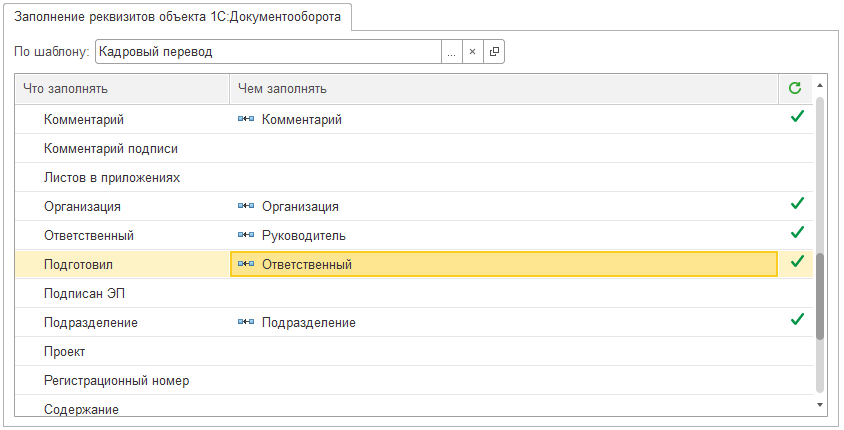Viewport: 844px width, 430px height.
Task: Toggle the green checkmark for Комментарий row
Action: point(797,117)
